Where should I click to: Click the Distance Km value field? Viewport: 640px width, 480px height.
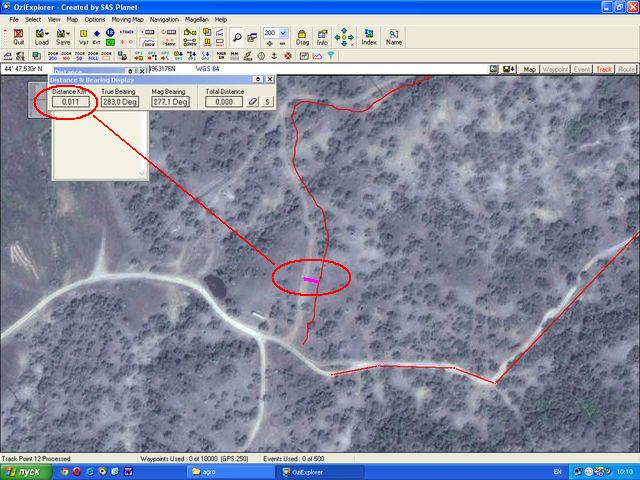pos(70,102)
